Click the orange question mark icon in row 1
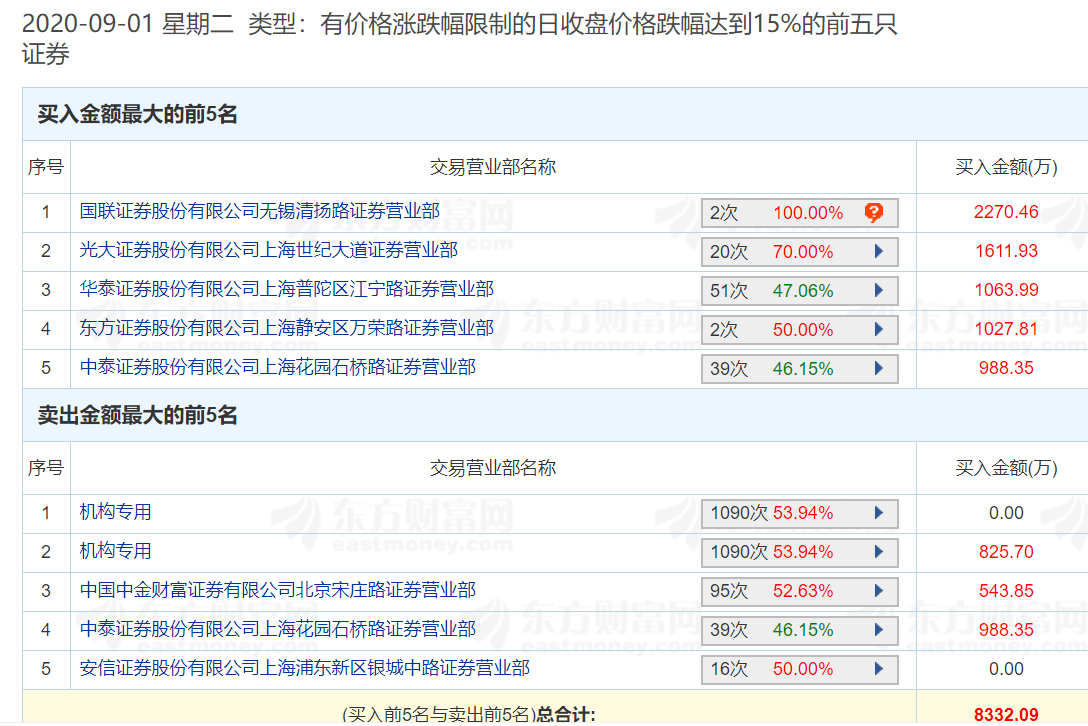 tap(874, 212)
